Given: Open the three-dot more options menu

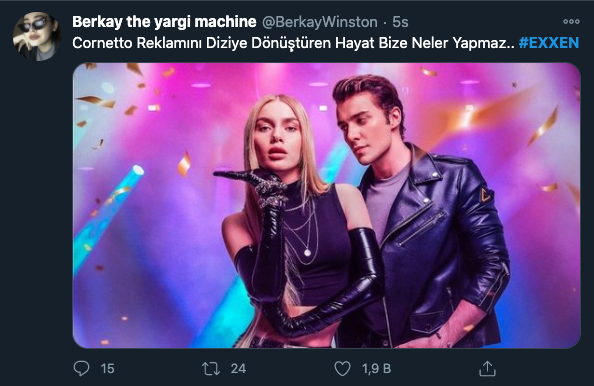Looking at the screenshot, I should (571, 22).
